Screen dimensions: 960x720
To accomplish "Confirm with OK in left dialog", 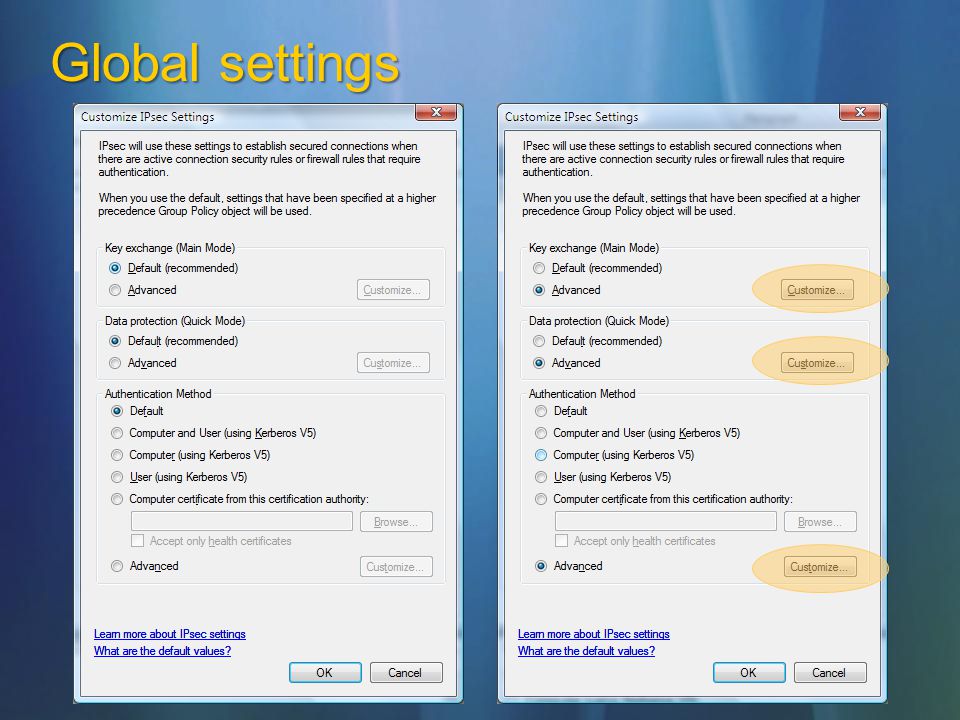I will point(325,672).
